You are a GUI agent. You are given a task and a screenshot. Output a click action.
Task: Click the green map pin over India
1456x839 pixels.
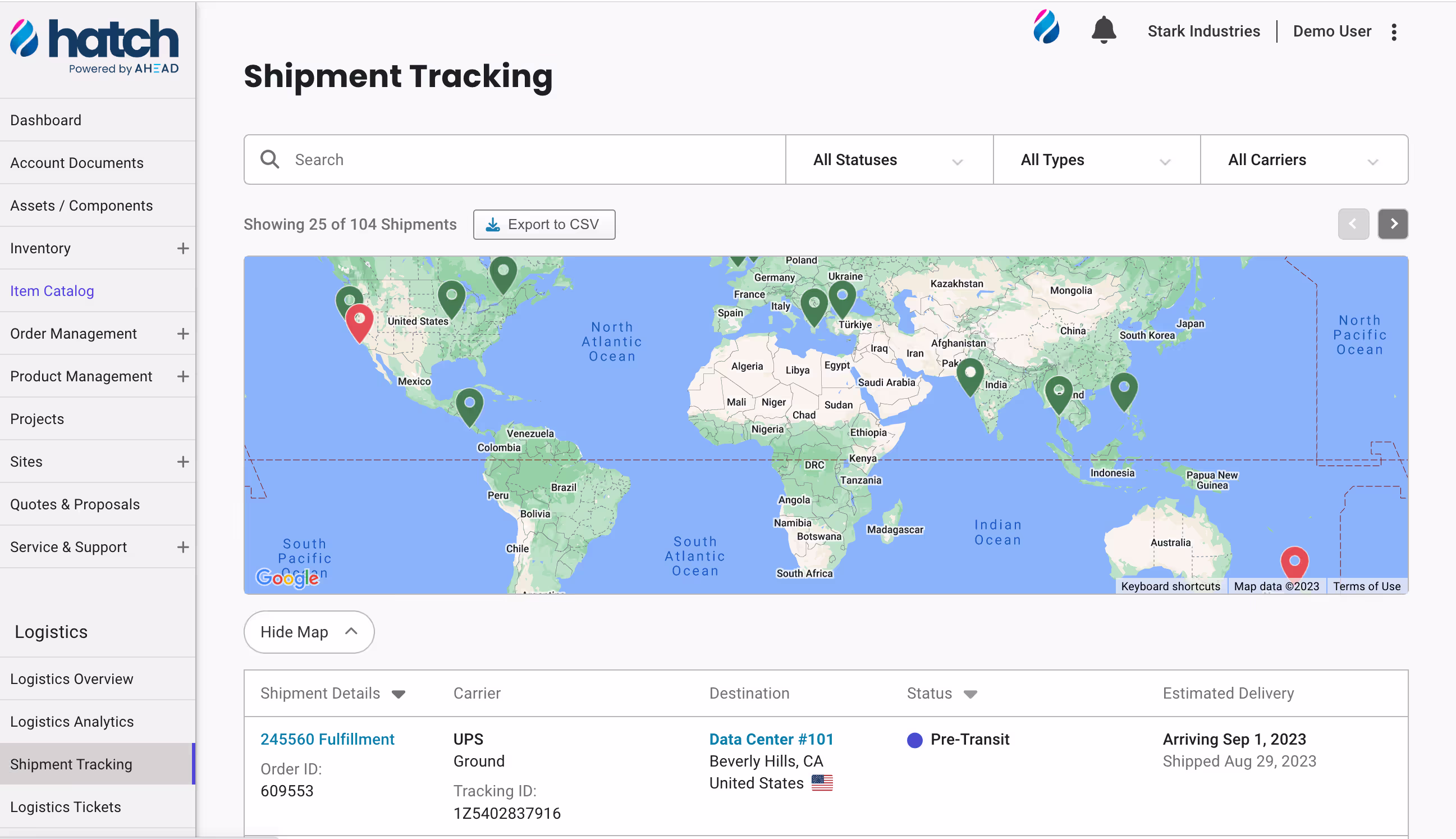[970, 374]
